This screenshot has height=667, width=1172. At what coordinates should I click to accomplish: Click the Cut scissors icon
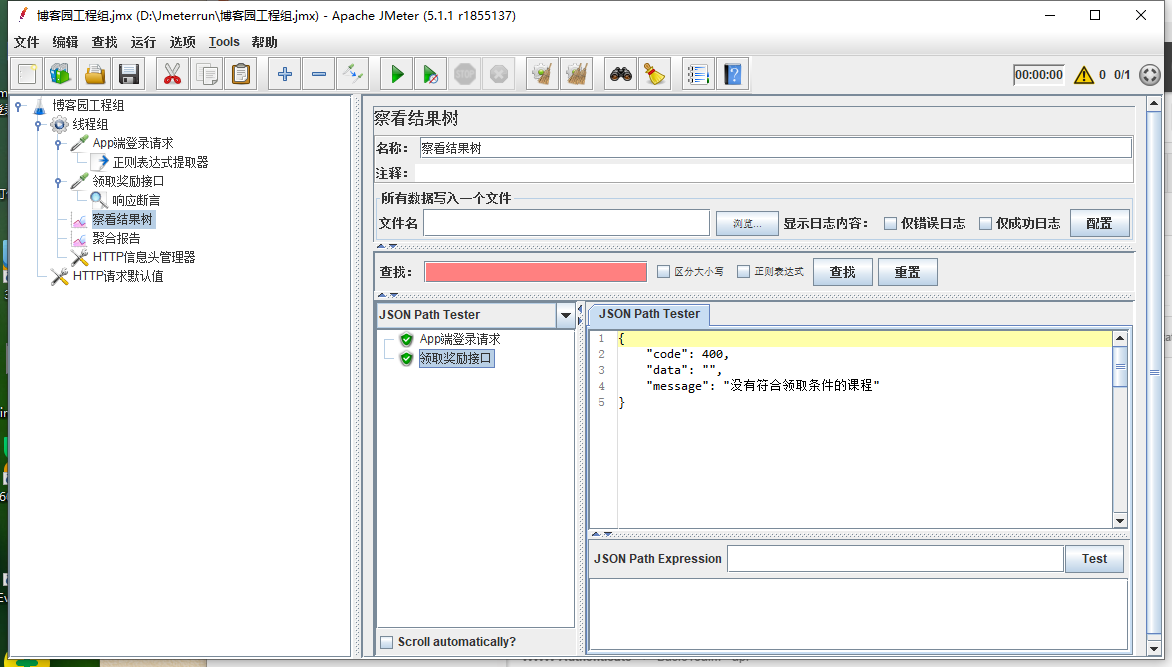pyautogui.click(x=173, y=74)
